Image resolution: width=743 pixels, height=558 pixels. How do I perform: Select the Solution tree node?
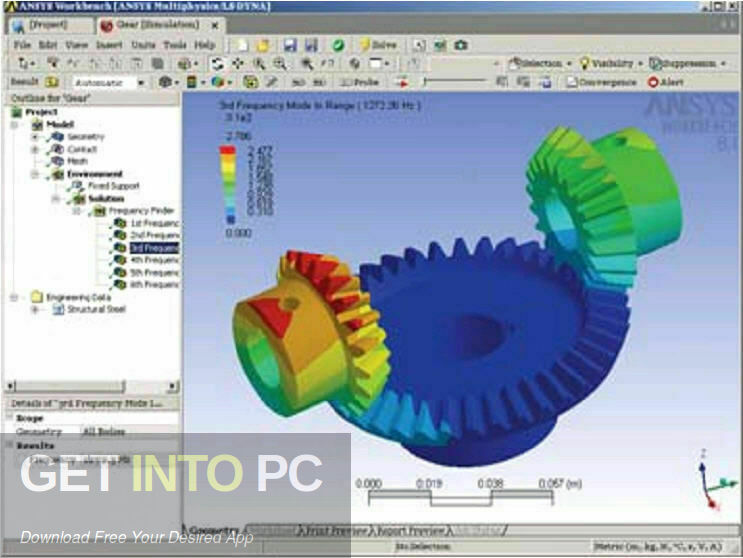point(106,198)
